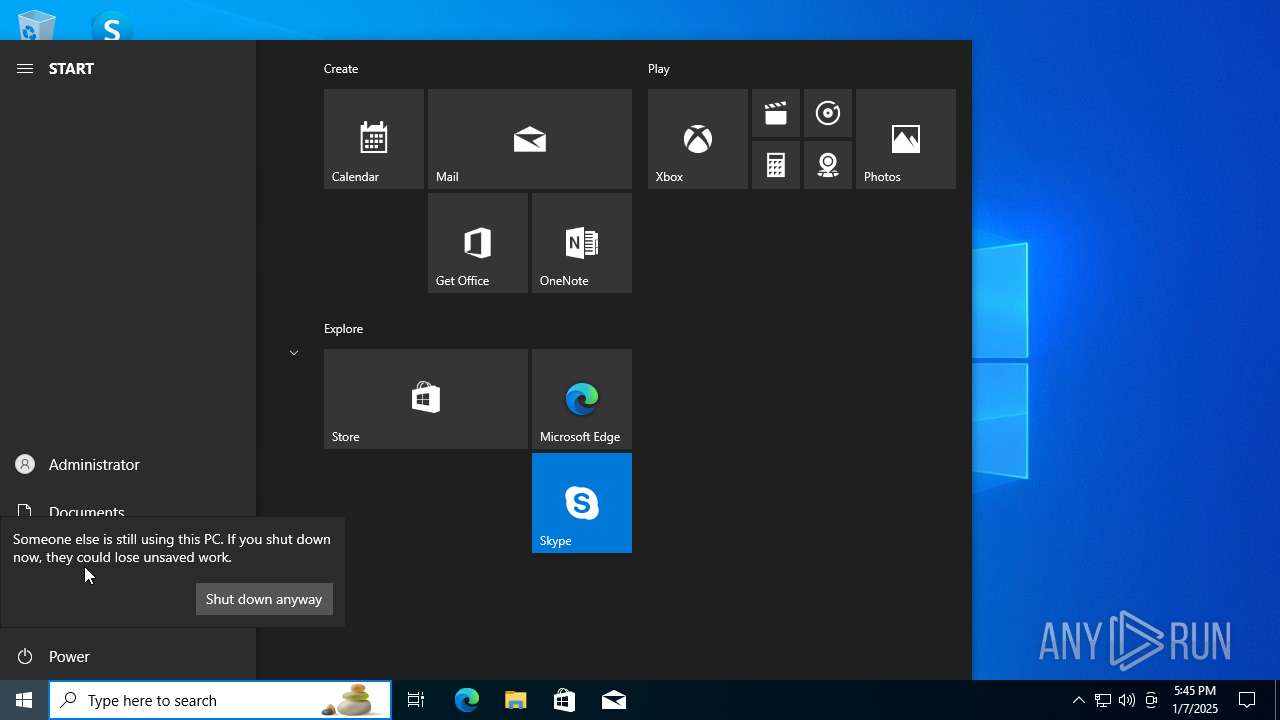Show hidden system tray icons
1280x720 pixels.
point(1078,700)
